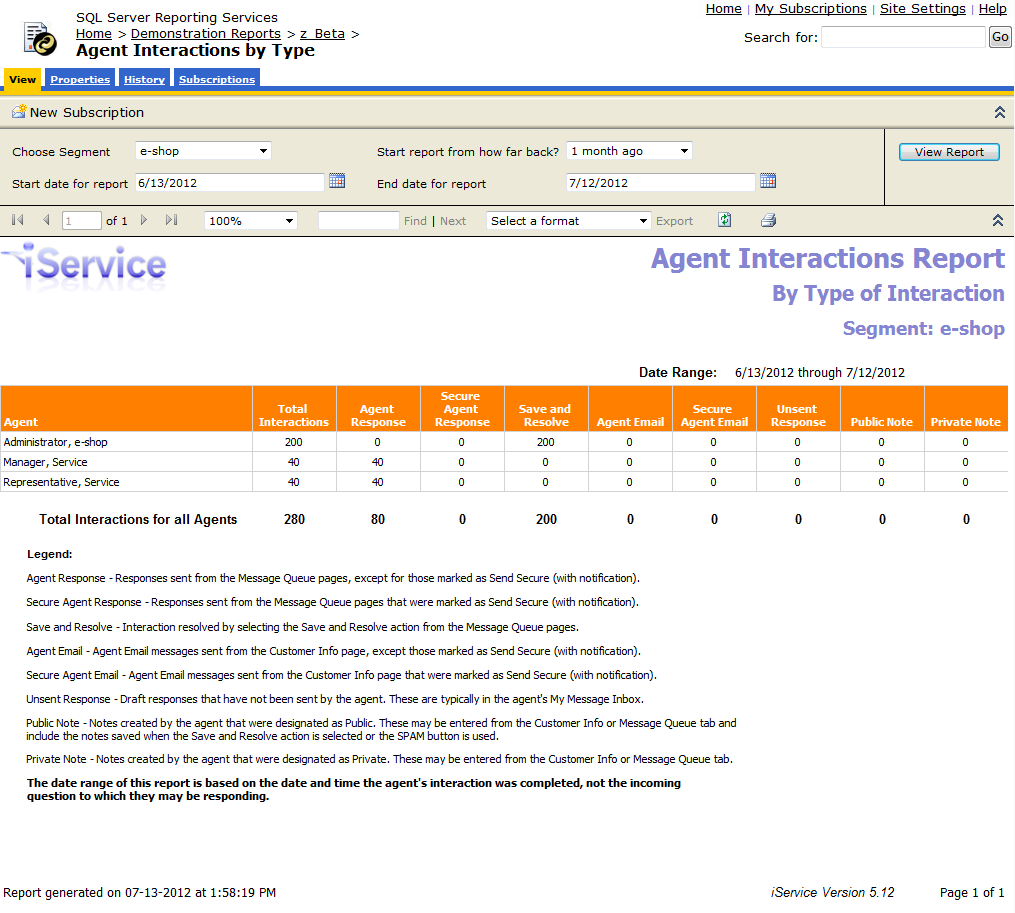
Task: Print the report using printer icon
Action: click(768, 220)
